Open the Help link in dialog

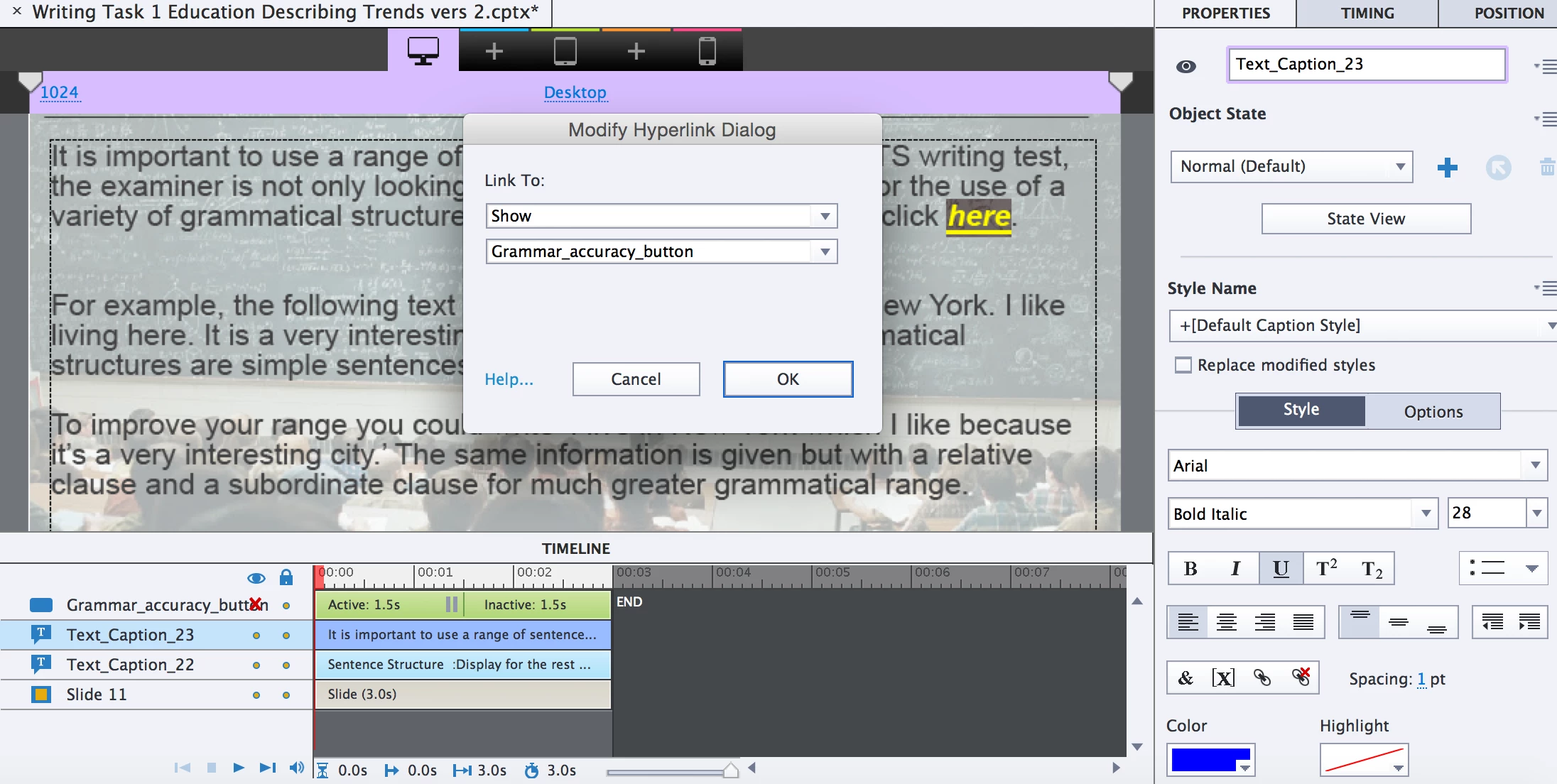(509, 379)
